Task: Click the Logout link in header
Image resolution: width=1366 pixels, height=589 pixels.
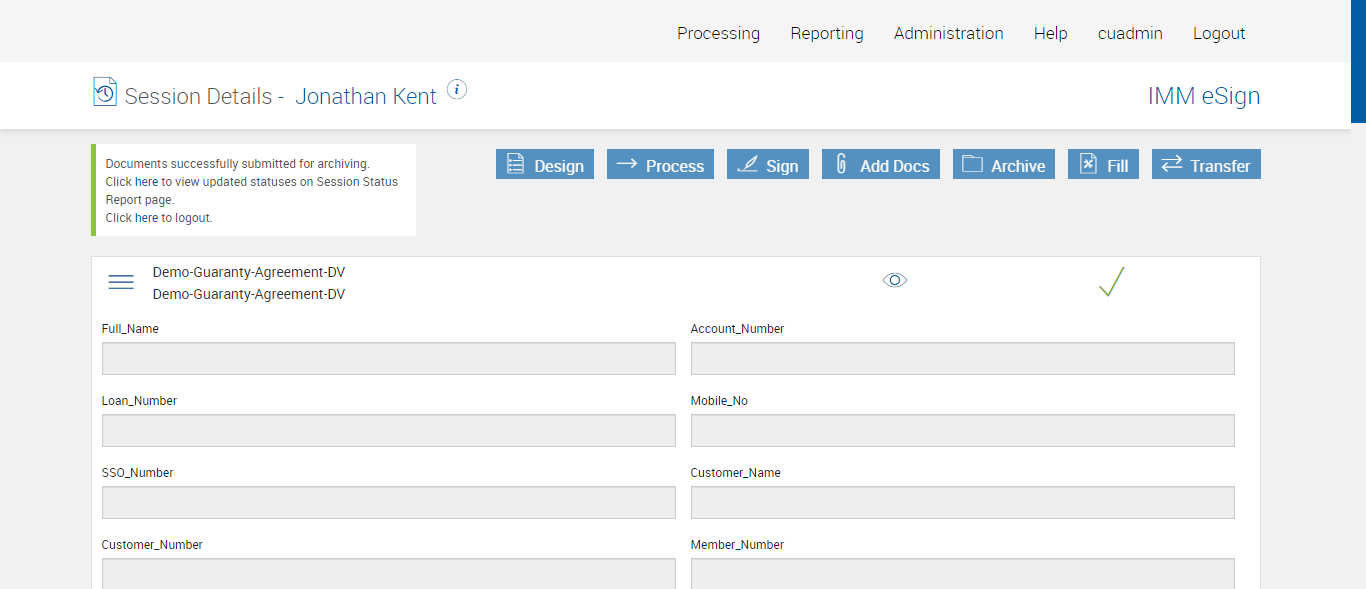Action: tap(1219, 33)
